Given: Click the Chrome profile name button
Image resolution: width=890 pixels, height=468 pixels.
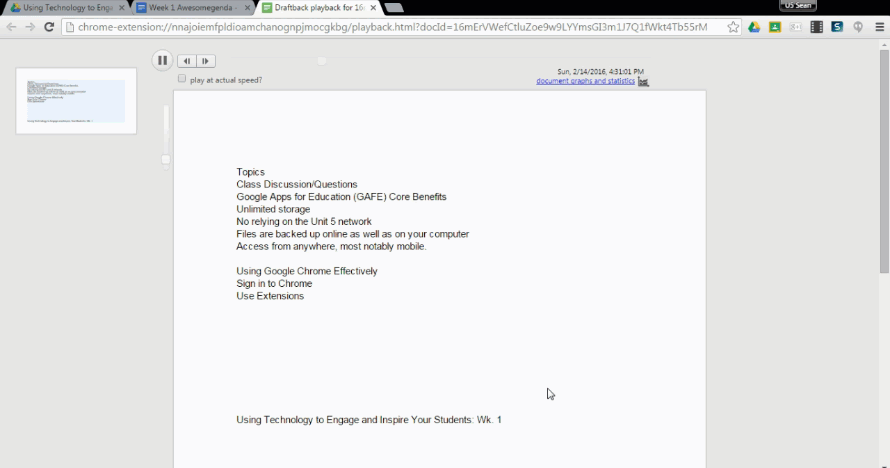Looking at the screenshot, I should 798,5.
